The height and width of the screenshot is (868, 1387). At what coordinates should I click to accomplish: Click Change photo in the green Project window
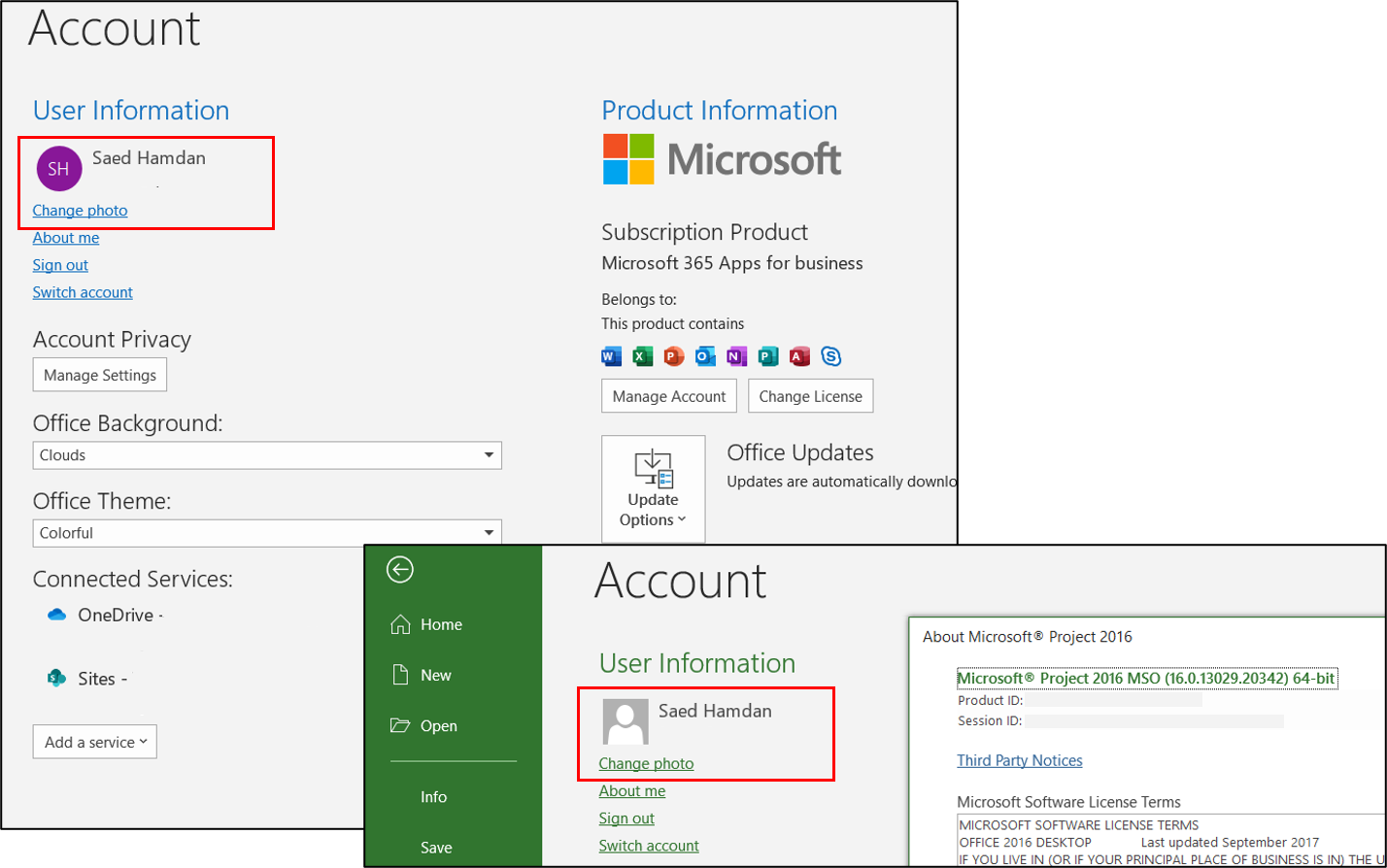coord(646,763)
